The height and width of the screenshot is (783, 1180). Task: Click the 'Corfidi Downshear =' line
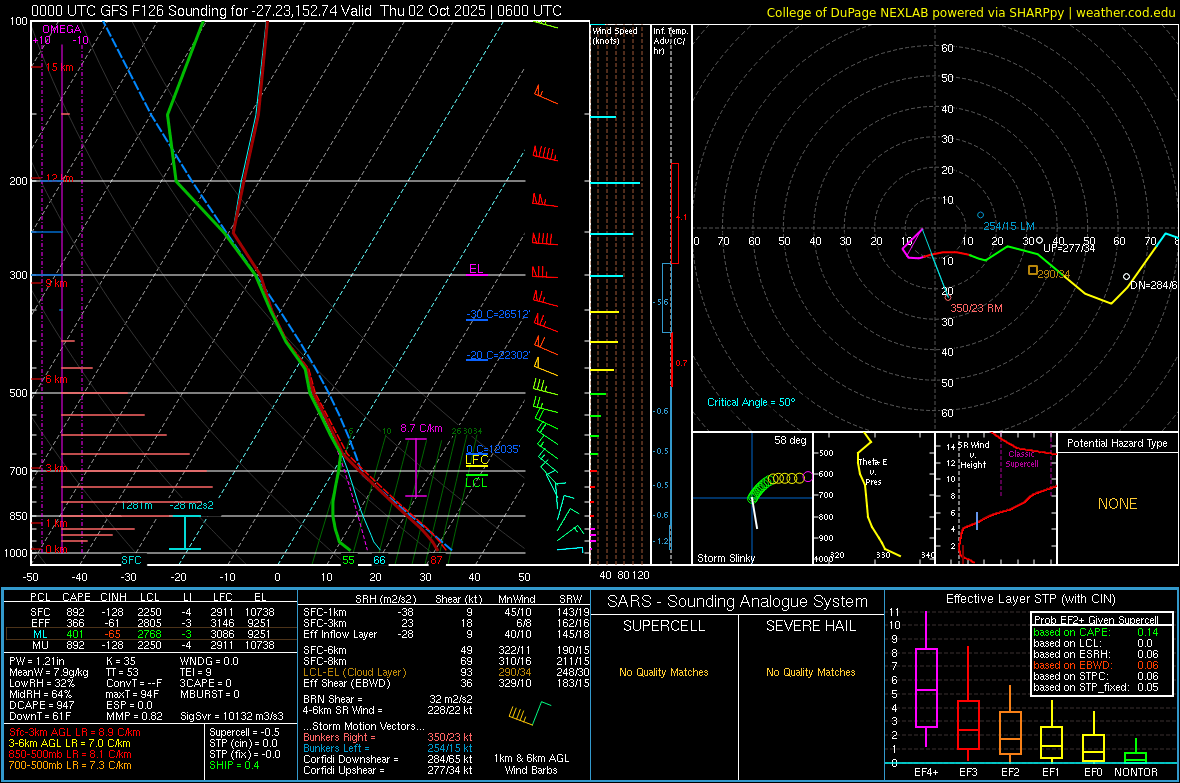click(388, 759)
